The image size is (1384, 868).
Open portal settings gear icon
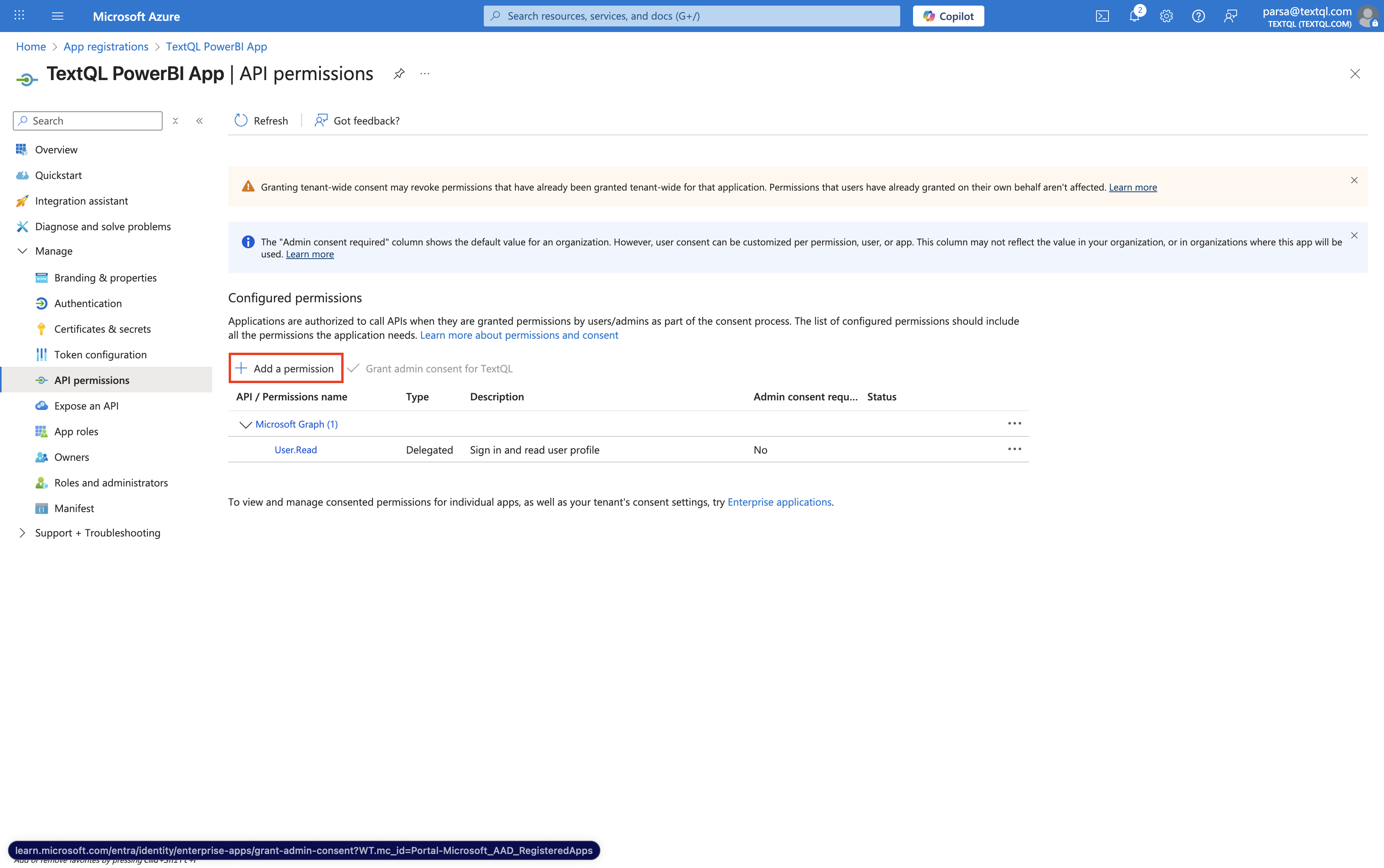tap(1166, 16)
